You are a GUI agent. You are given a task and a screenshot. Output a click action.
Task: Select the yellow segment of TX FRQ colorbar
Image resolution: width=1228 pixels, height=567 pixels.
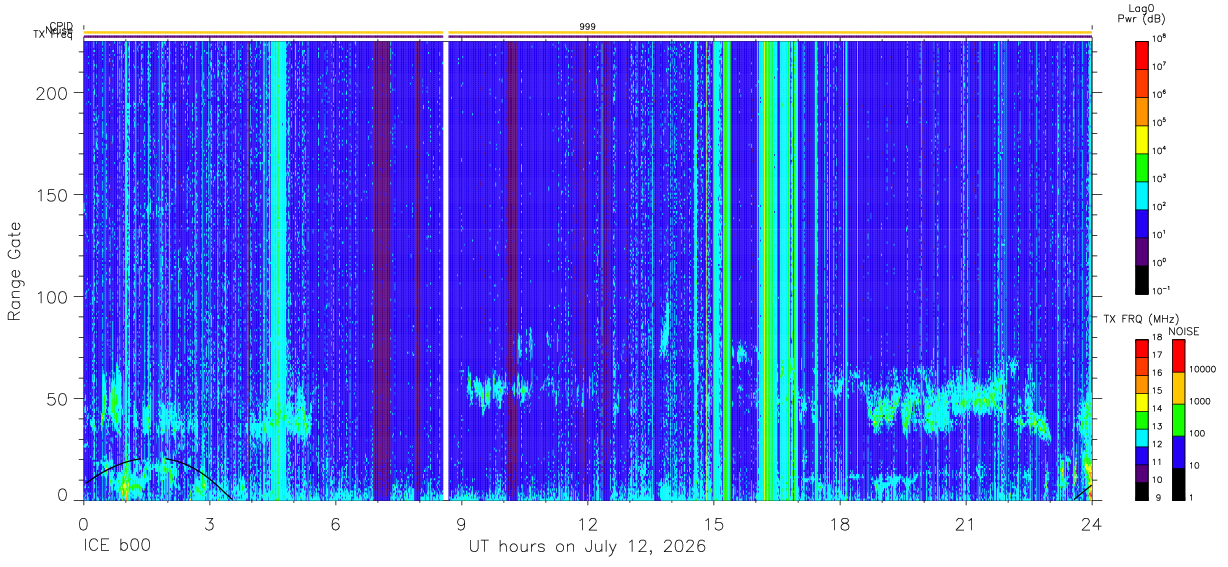[x=1141, y=401]
